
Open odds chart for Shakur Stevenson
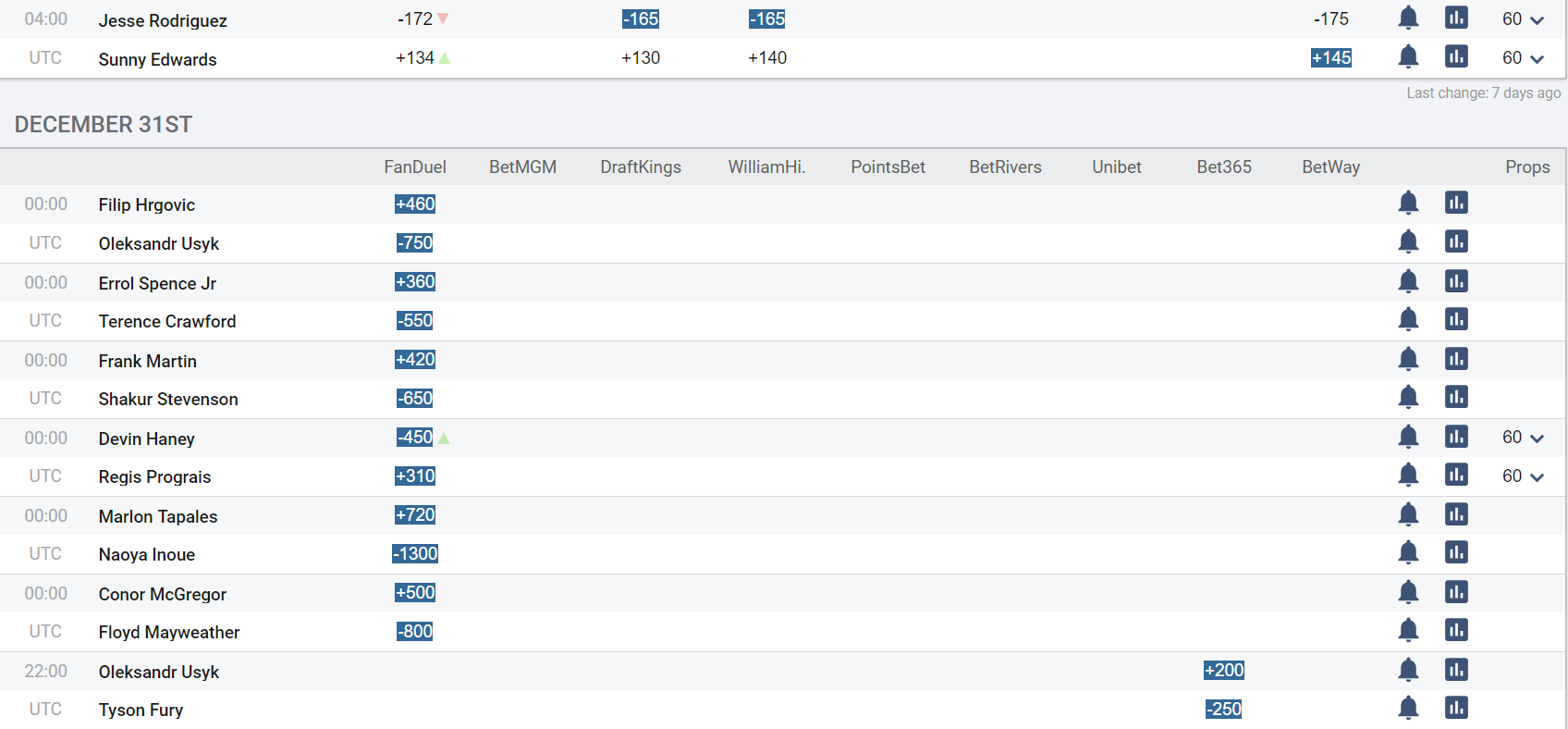pyautogui.click(x=1456, y=397)
